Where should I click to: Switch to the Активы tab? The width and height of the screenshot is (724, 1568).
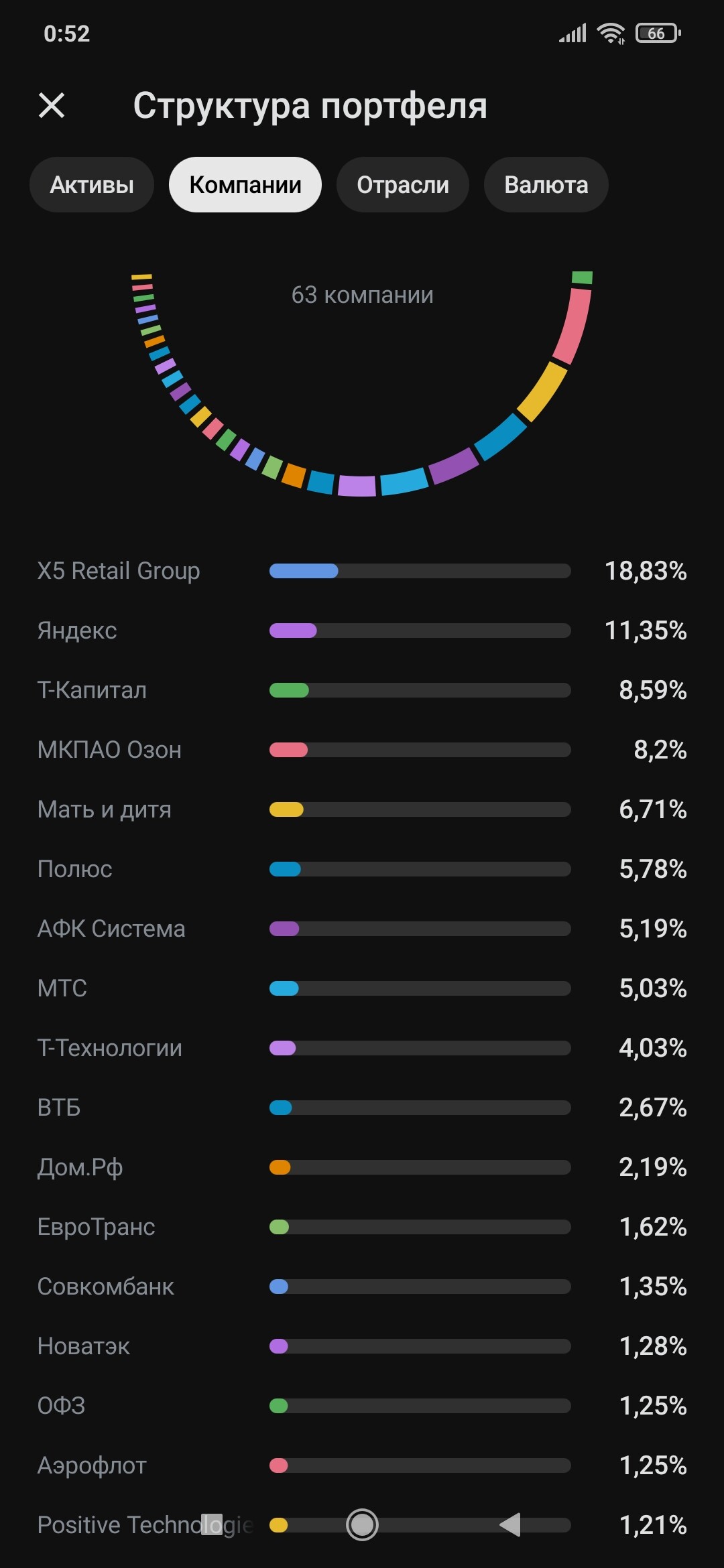coord(92,185)
